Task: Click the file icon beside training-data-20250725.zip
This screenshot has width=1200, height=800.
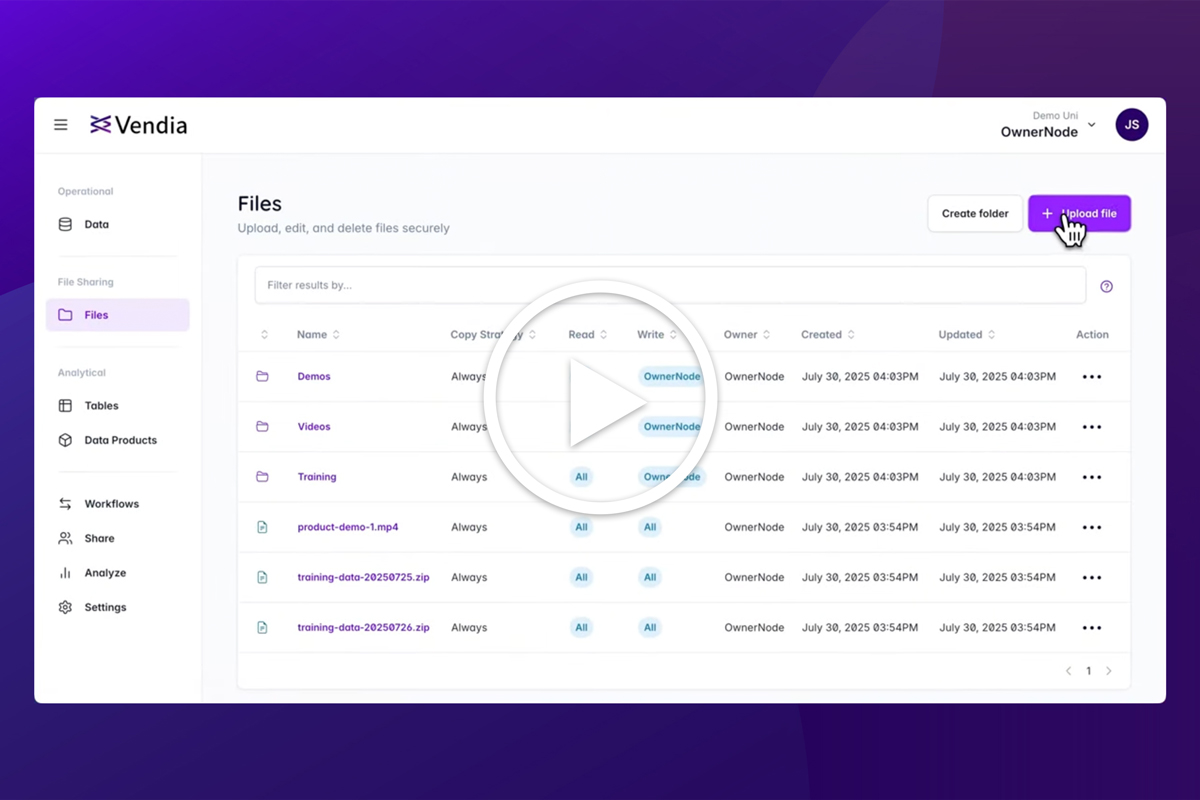Action: coord(262,577)
